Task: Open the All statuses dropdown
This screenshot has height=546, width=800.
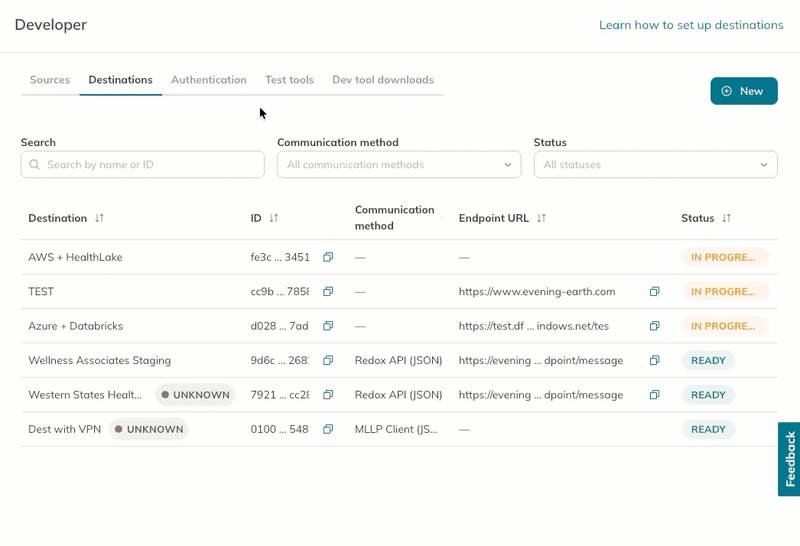Action: (656, 164)
